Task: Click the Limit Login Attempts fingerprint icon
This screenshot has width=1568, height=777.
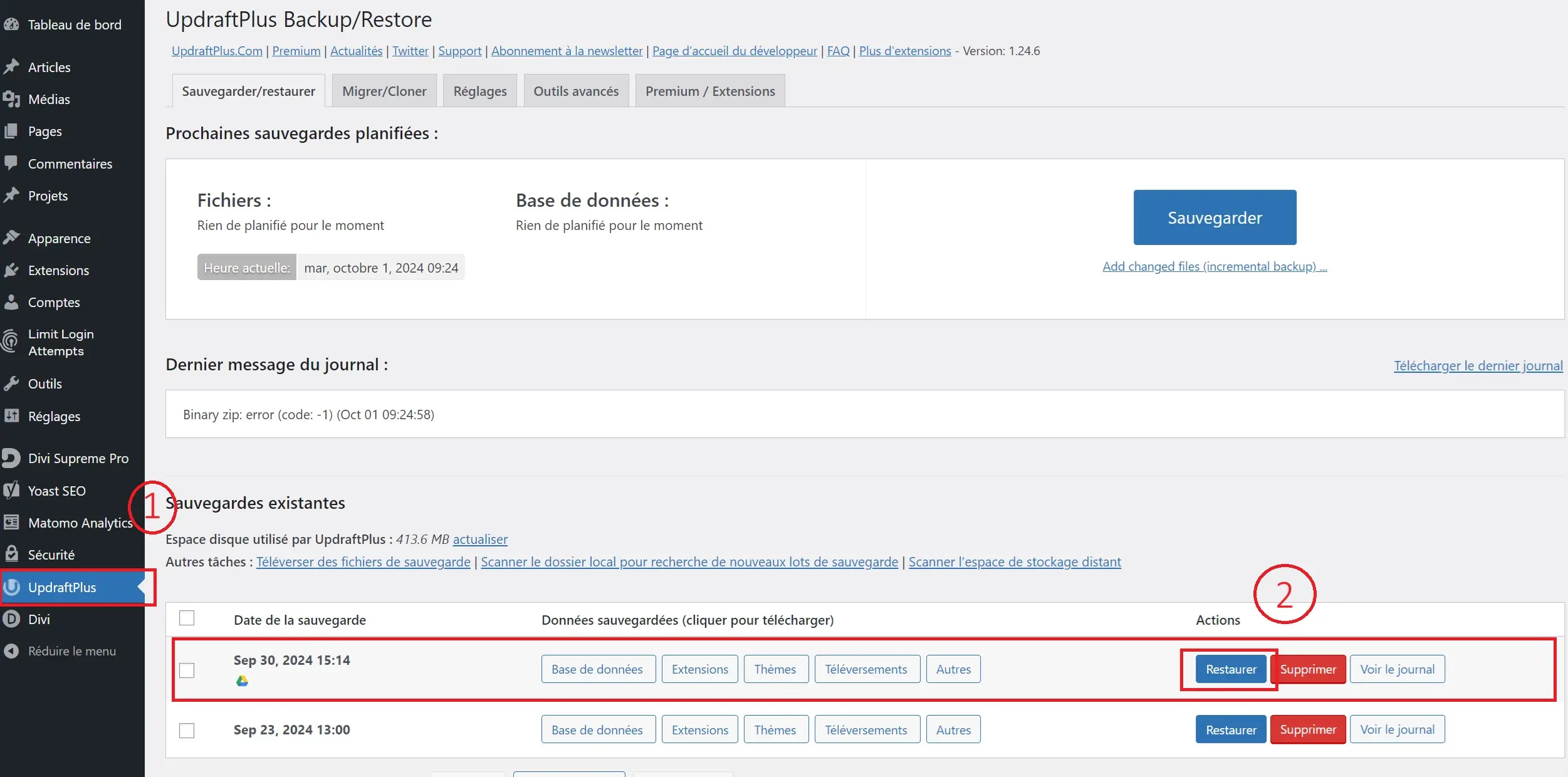Action: [11, 341]
